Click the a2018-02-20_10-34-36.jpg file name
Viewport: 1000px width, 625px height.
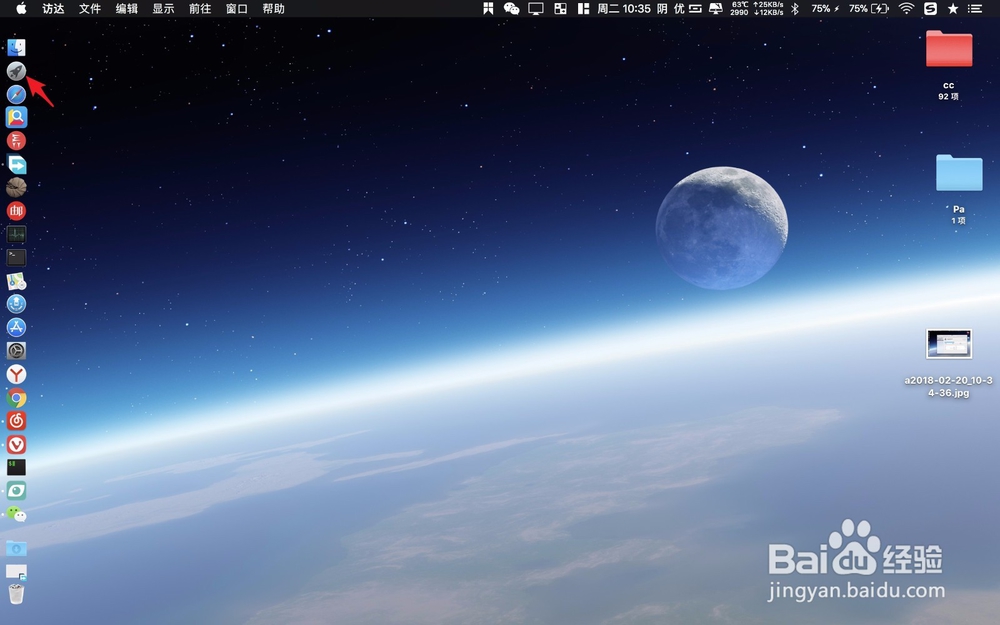click(x=948, y=386)
